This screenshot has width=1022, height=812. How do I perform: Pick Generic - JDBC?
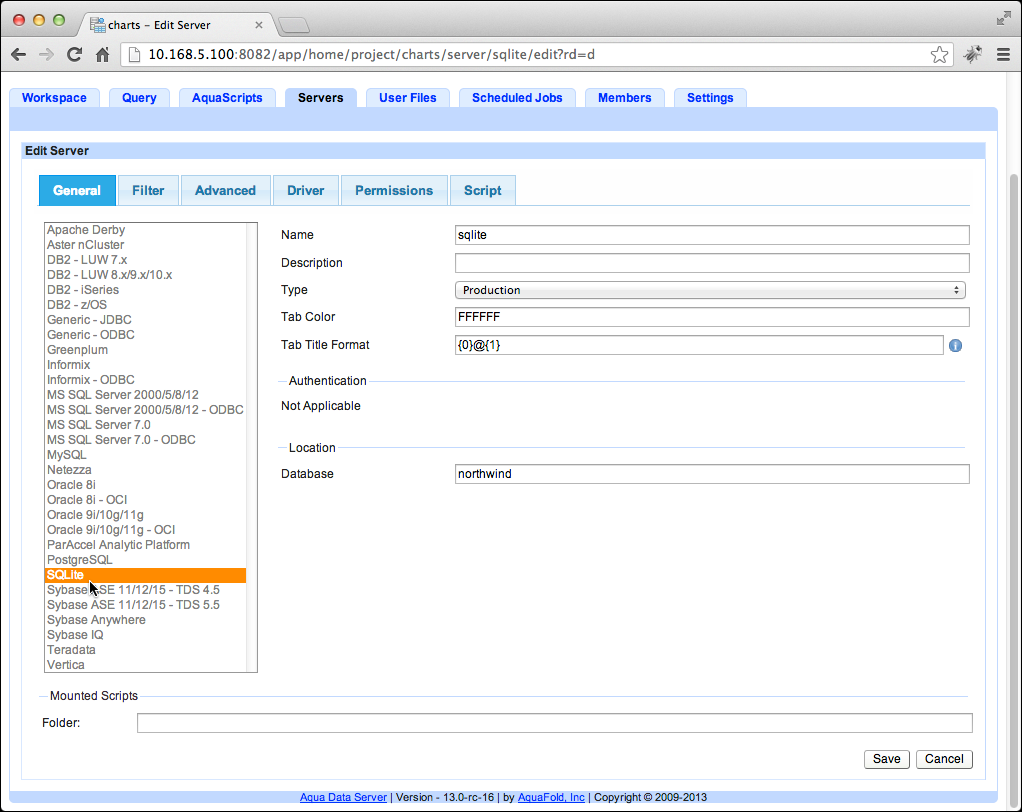145,320
